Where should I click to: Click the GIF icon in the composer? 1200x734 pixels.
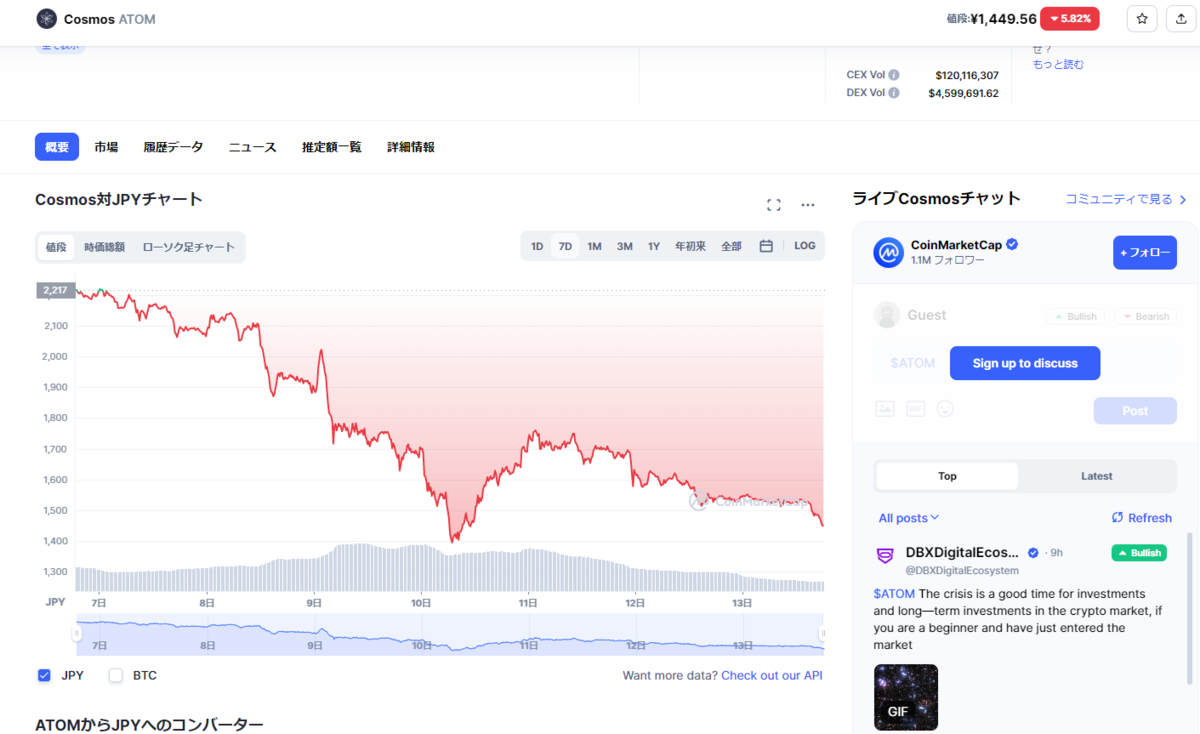(915, 409)
